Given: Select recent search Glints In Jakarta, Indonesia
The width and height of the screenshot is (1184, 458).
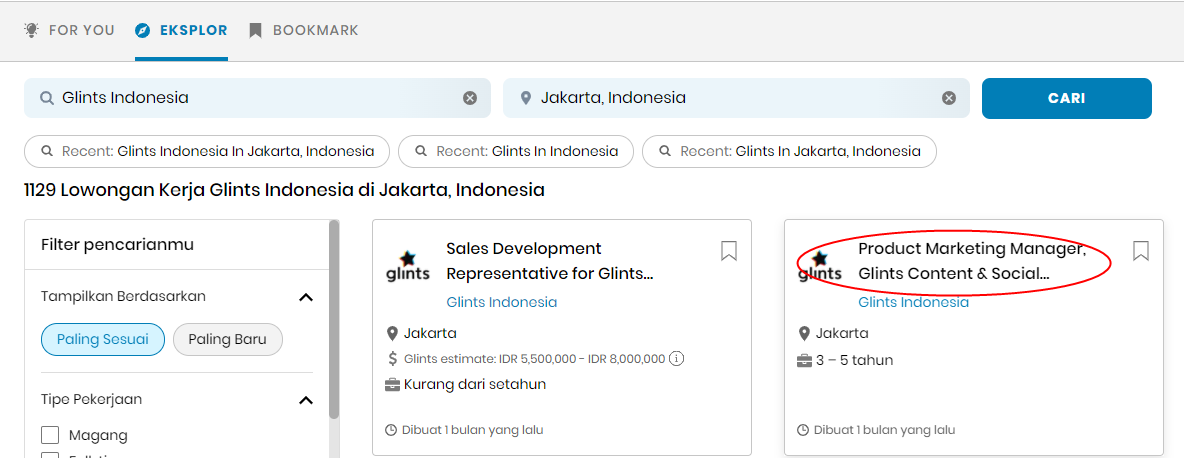Looking at the screenshot, I should click(x=789, y=151).
